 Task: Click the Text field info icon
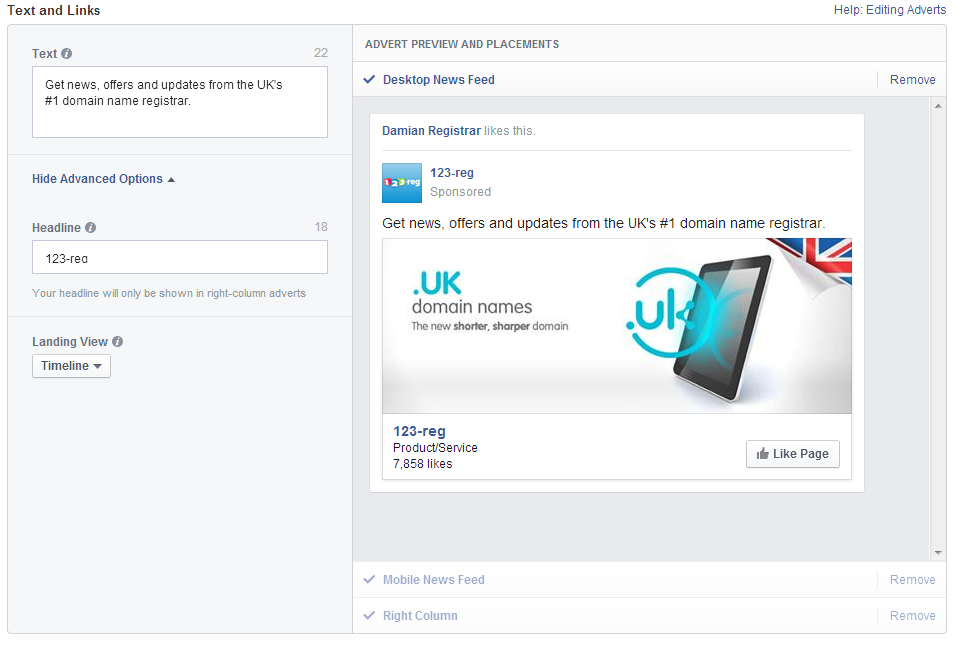(66, 54)
